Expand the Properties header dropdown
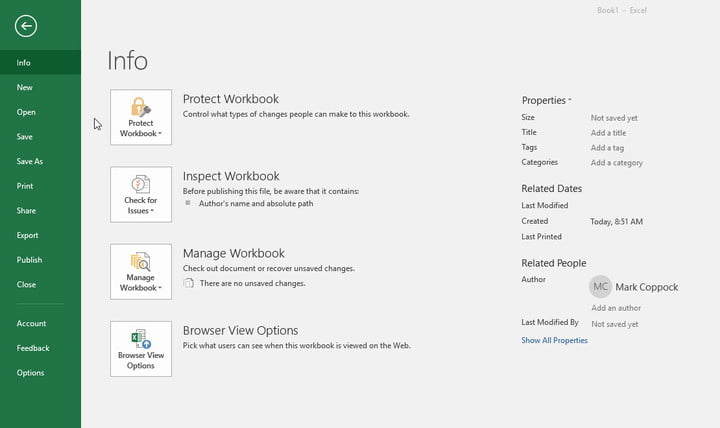Screen dimensions: 720x428 click(546, 100)
